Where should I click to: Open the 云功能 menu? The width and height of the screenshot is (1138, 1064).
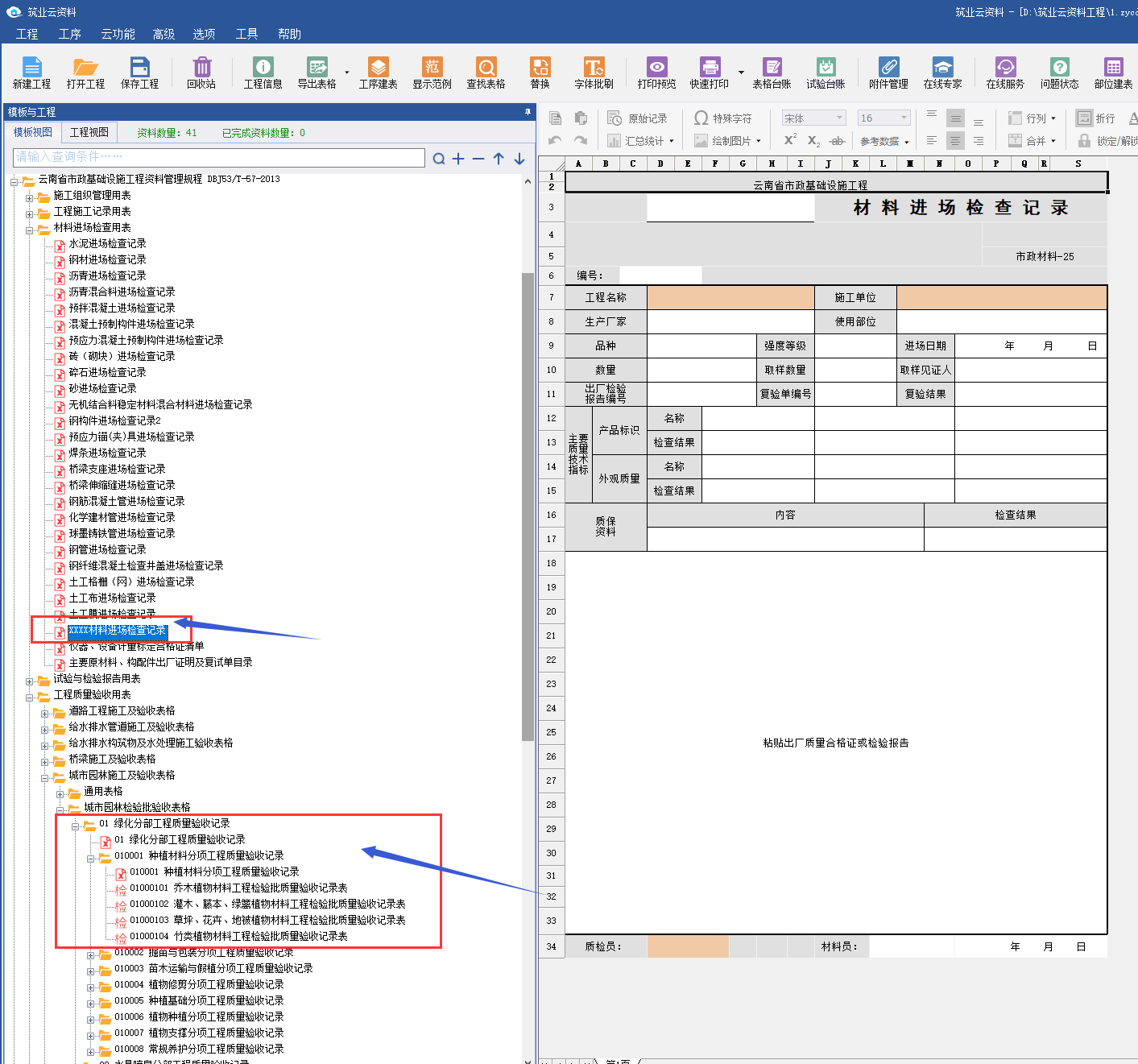click(x=118, y=34)
